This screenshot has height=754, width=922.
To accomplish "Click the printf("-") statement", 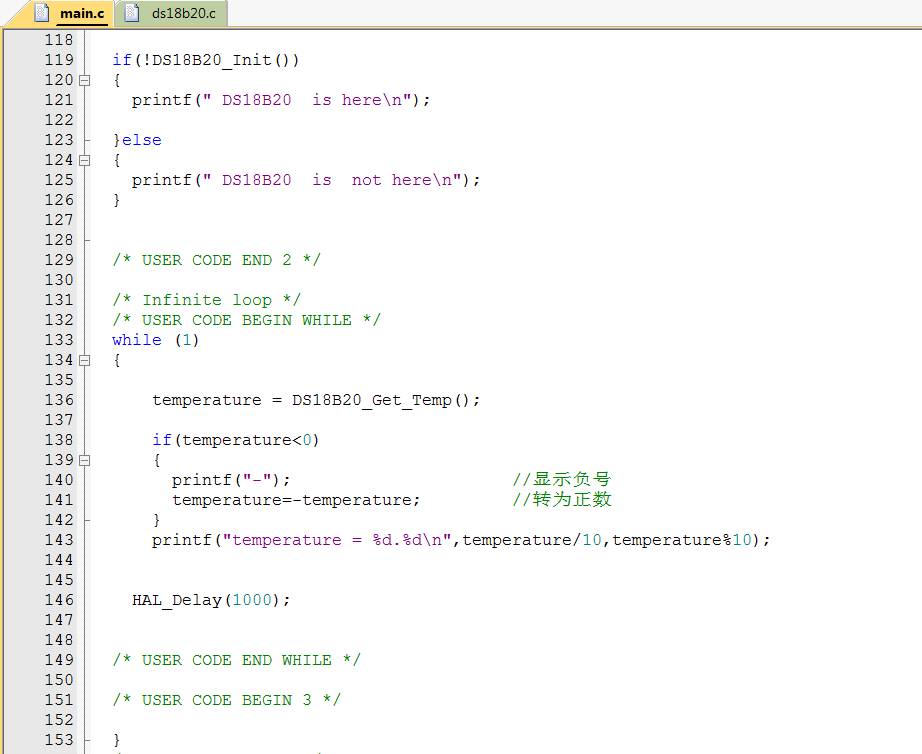I will pyautogui.click(x=231, y=480).
